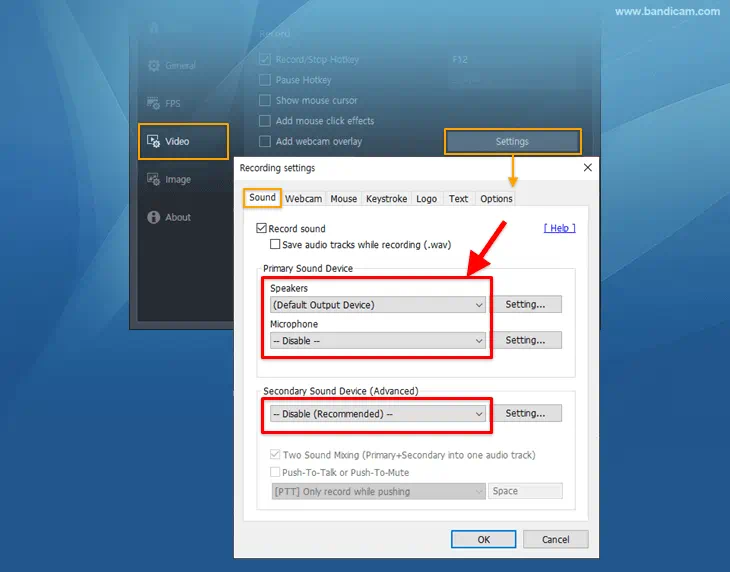This screenshot has width=730, height=572.
Task: Toggle the Record sound checkbox
Action: pyautogui.click(x=262, y=229)
